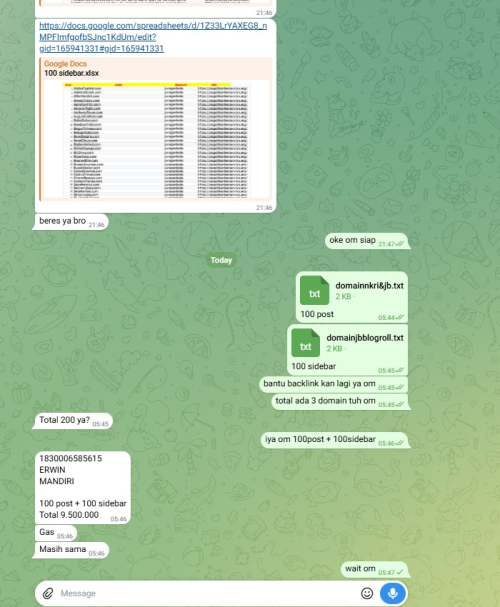Viewport: 500px width, 607px height.
Task: Click the Message input field
Action: tap(207, 593)
